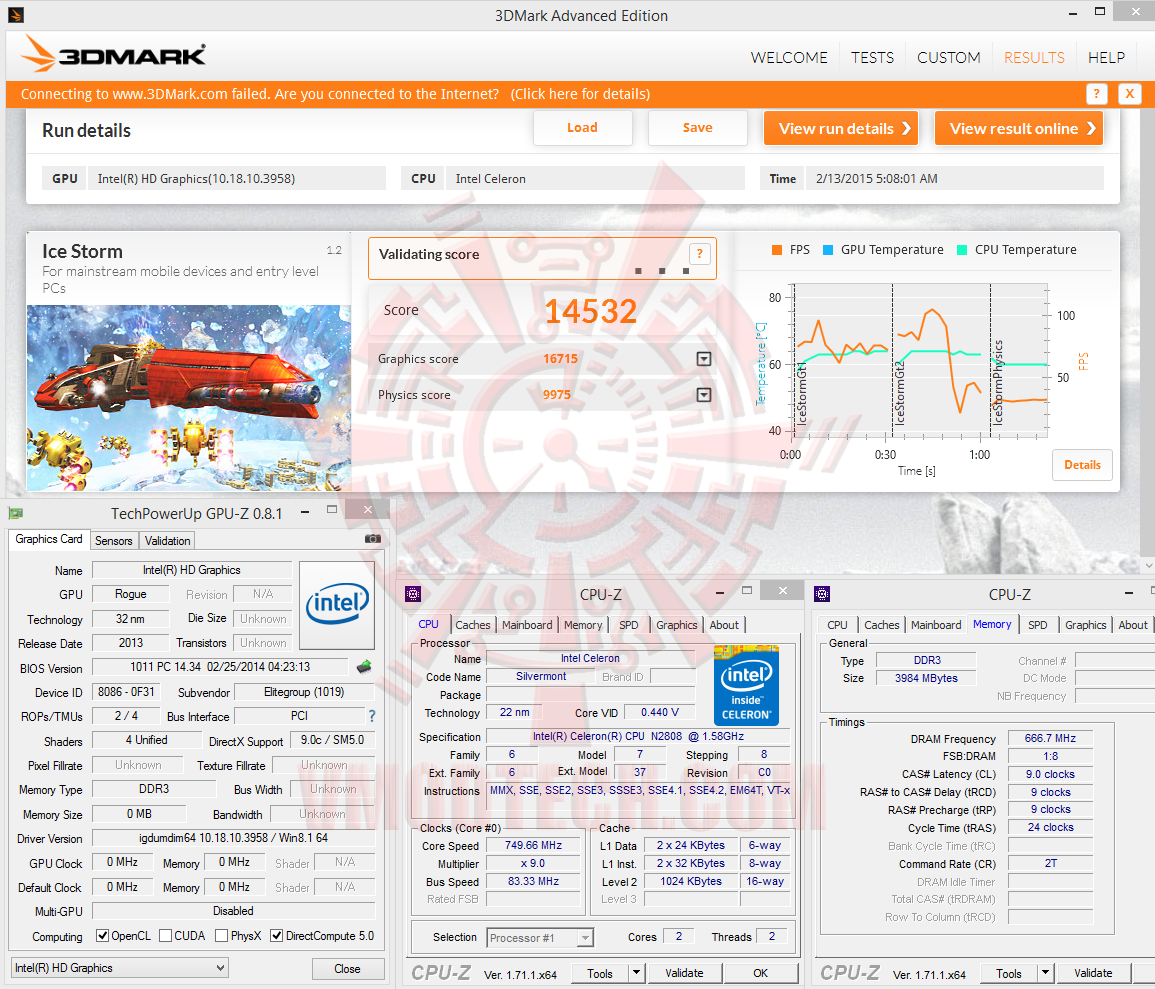The image size is (1155, 989).
Task: Click the DRAM Frequency value 666.7 MHz
Action: pyautogui.click(x=1050, y=738)
